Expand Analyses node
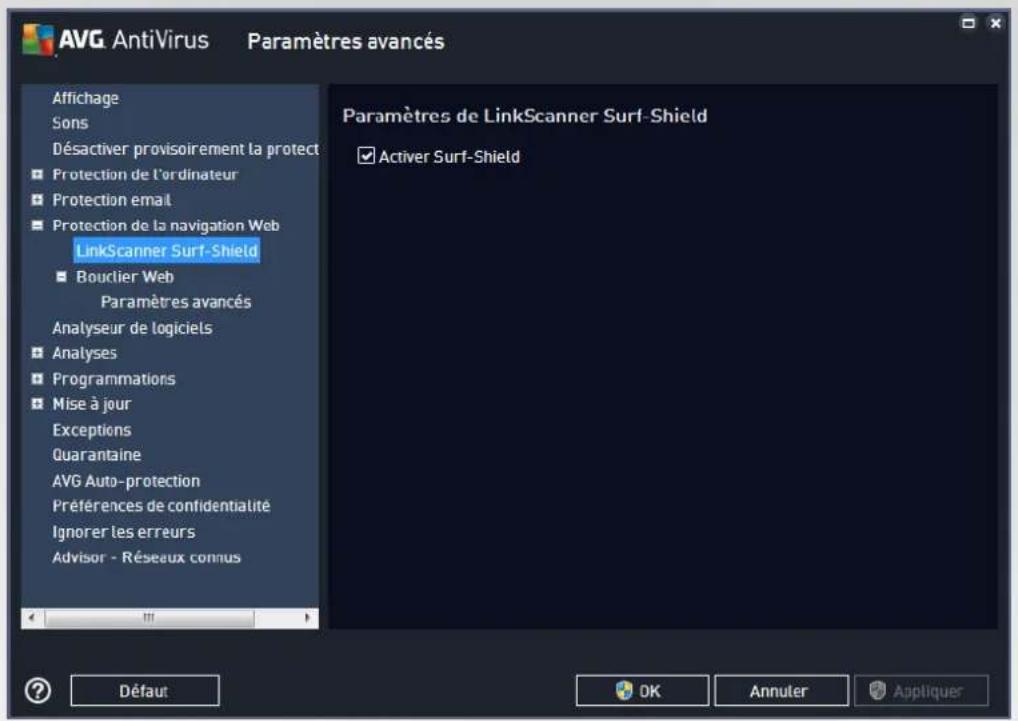 [37, 353]
